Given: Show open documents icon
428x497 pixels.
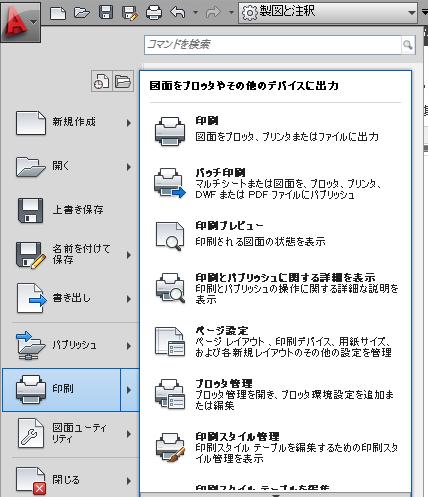Looking at the screenshot, I should (123, 81).
